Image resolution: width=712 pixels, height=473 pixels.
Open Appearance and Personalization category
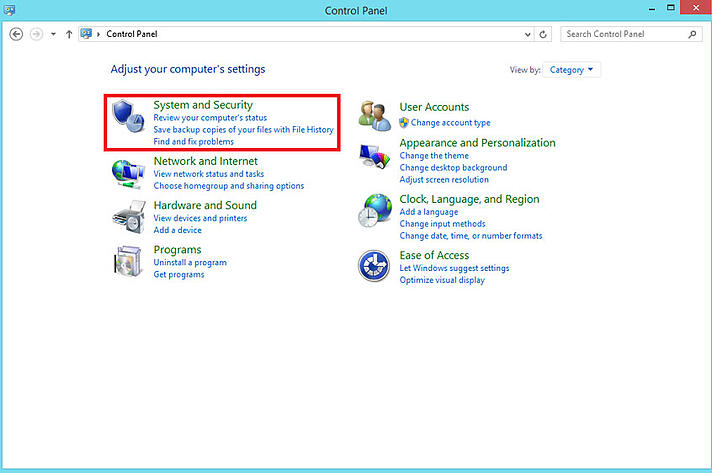pyautogui.click(x=478, y=143)
